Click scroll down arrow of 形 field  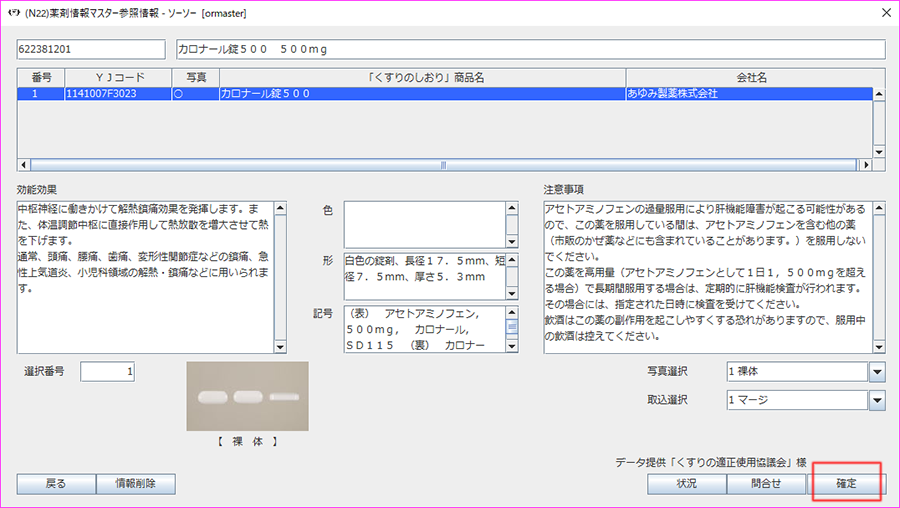[x=512, y=294]
